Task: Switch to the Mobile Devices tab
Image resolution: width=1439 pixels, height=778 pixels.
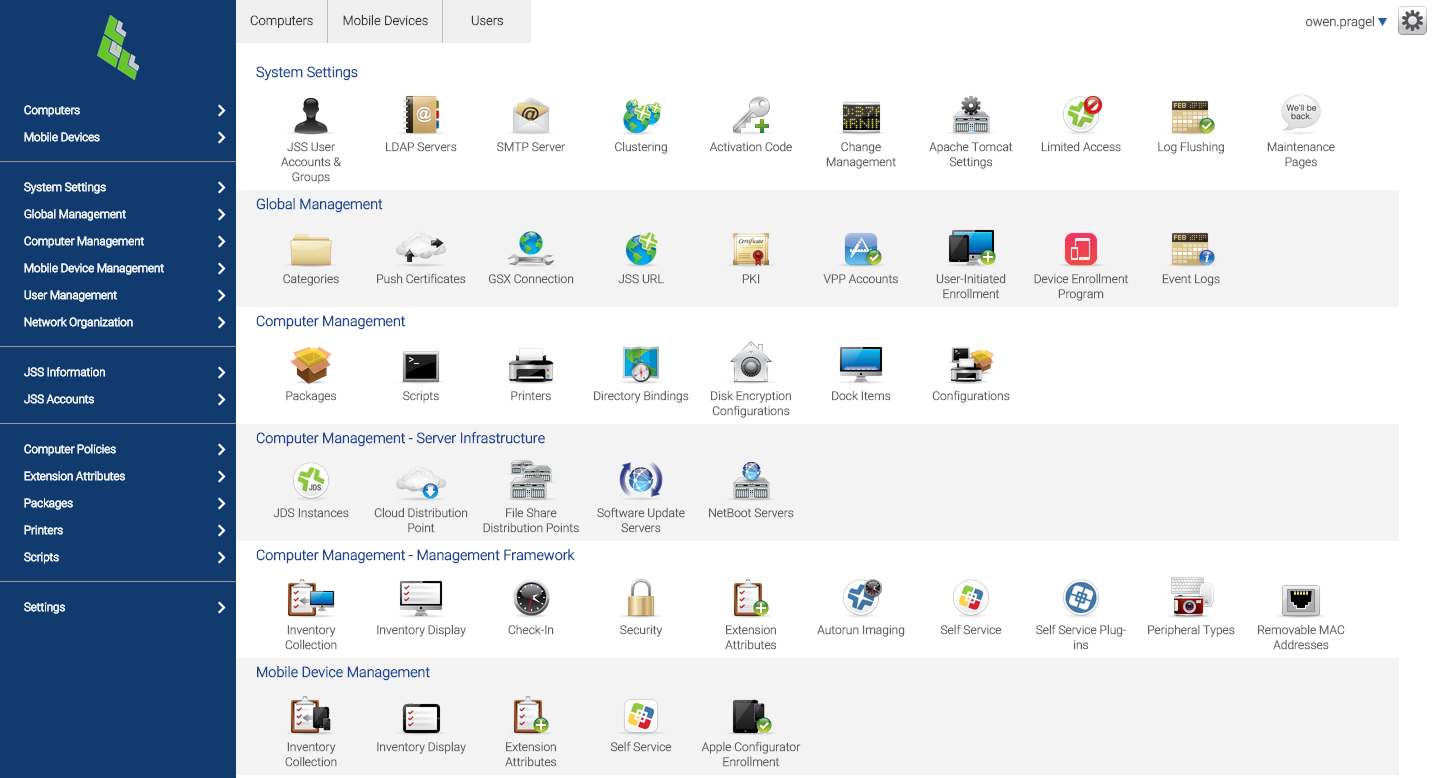Action: pyautogui.click(x=385, y=21)
